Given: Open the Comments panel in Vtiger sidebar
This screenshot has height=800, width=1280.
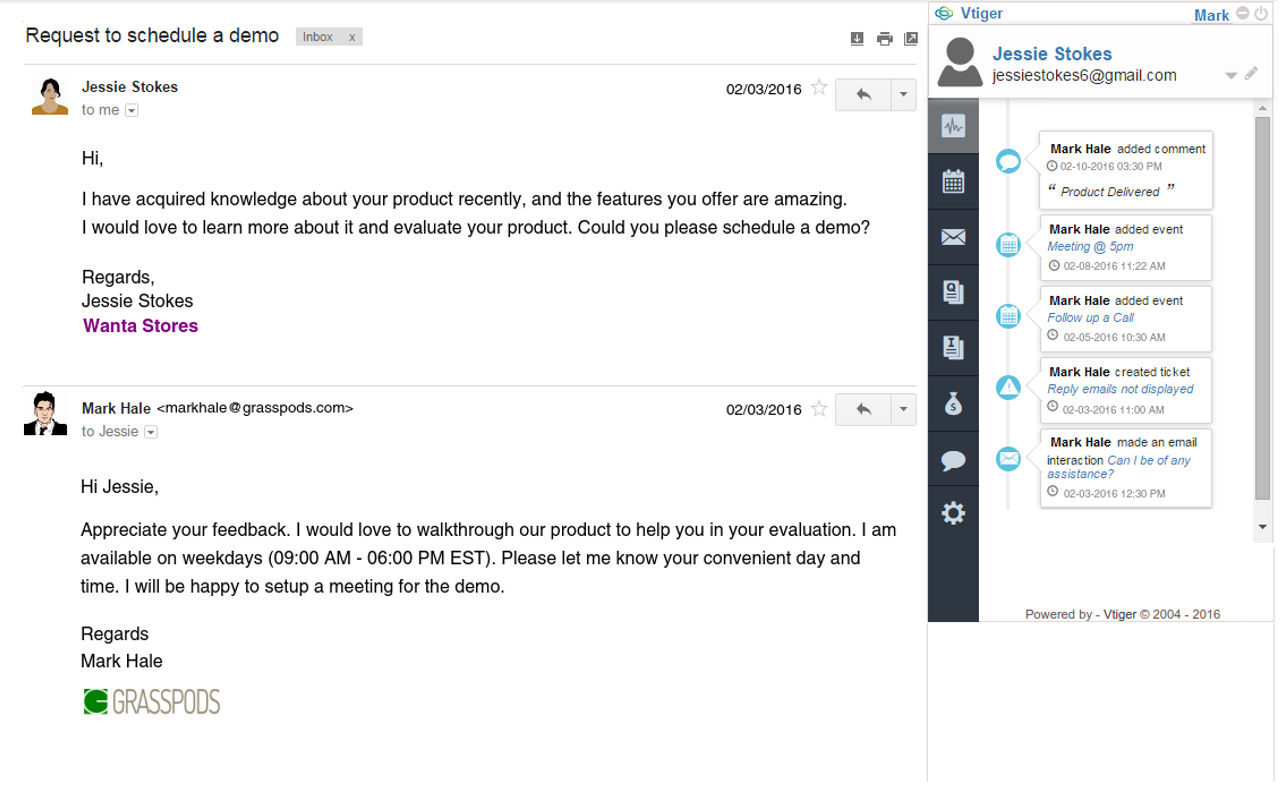Looking at the screenshot, I should (953, 458).
